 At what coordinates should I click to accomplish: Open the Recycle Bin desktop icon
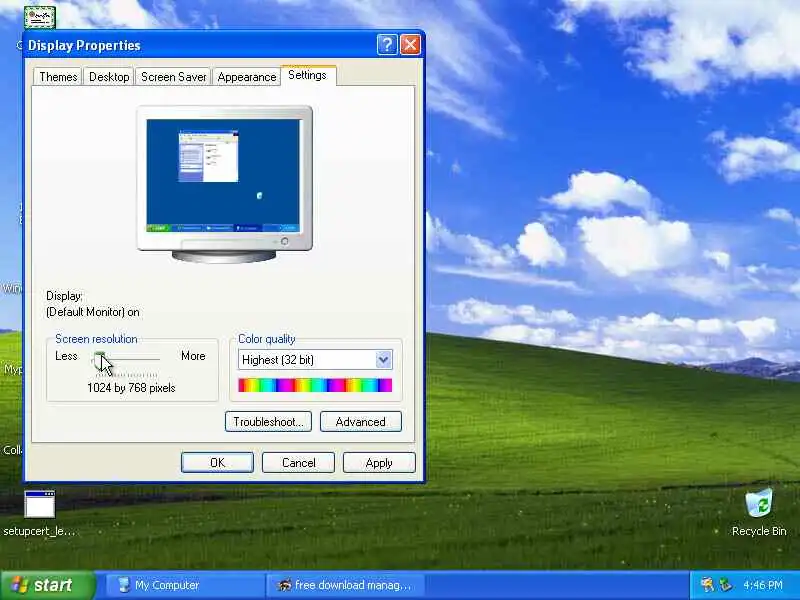click(x=759, y=512)
